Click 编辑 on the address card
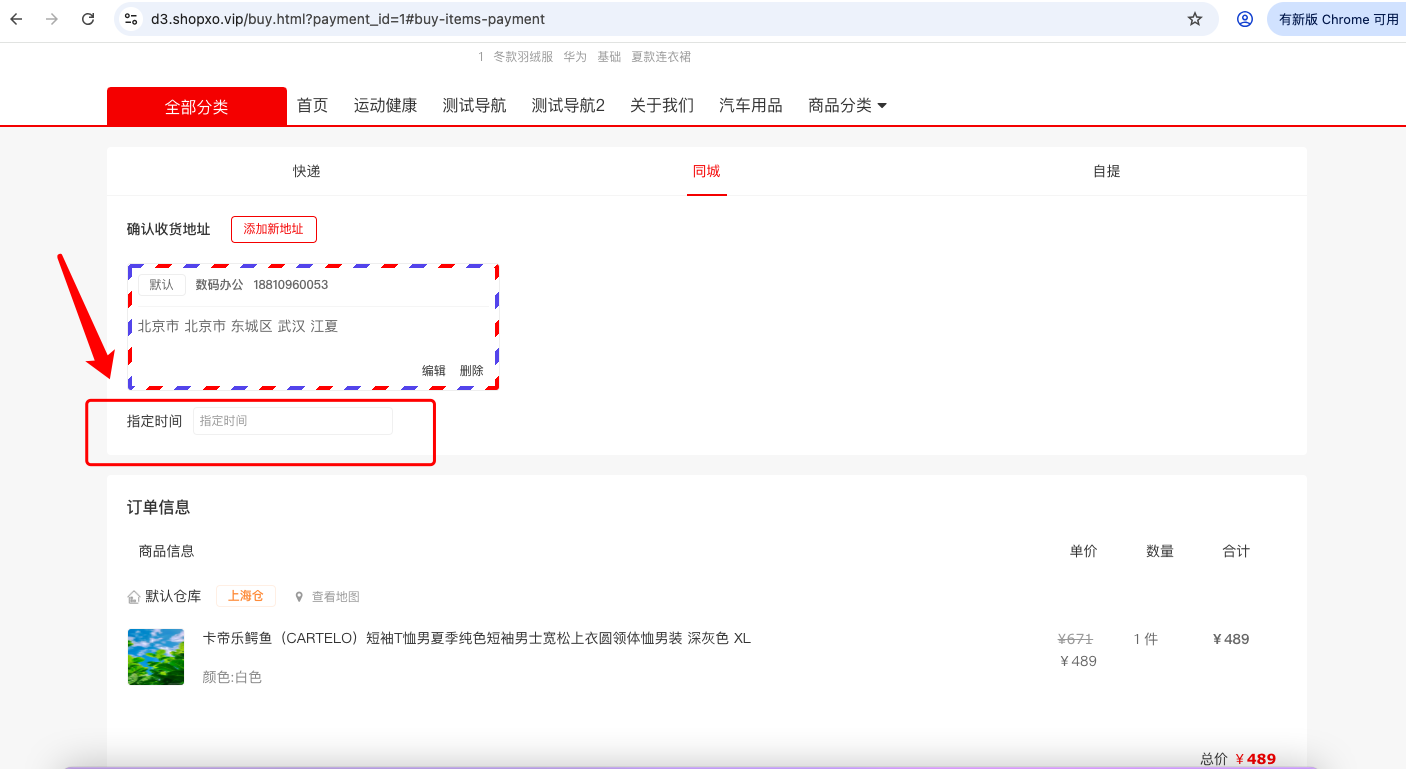The height and width of the screenshot is (769, 1406). (x=434, y=370)
